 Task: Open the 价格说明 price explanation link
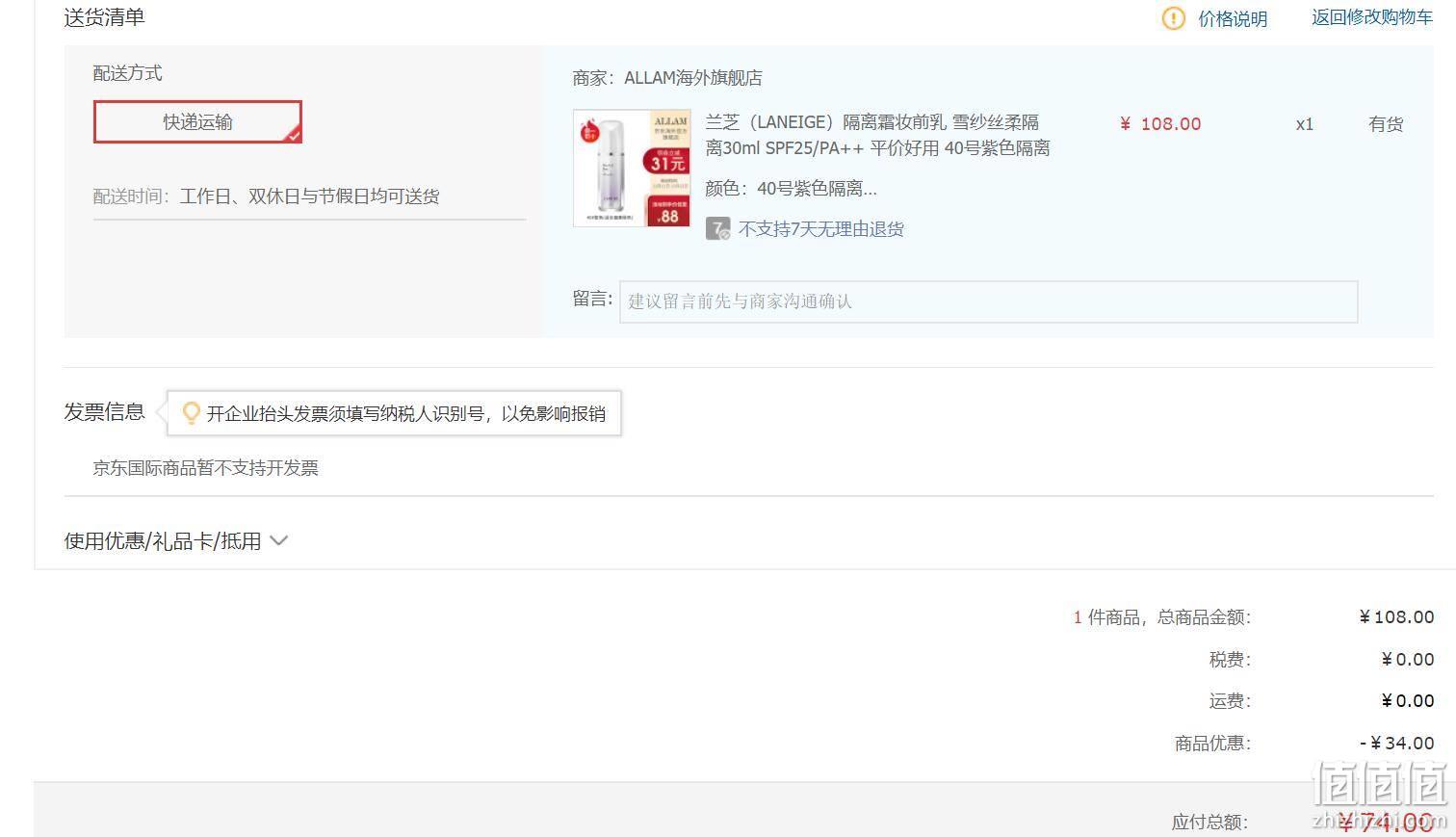pyautogui.click(x=1233, y=18)
